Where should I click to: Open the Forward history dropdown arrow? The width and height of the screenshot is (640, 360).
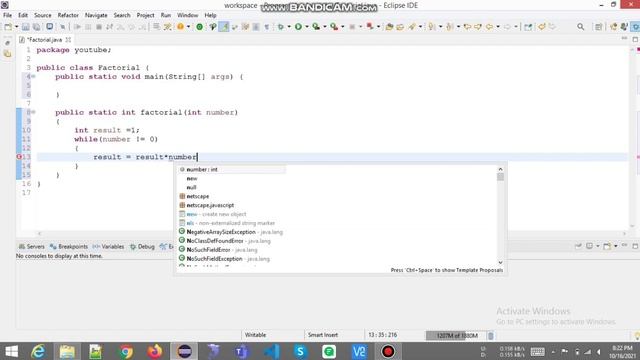click(x=516, y=27)
